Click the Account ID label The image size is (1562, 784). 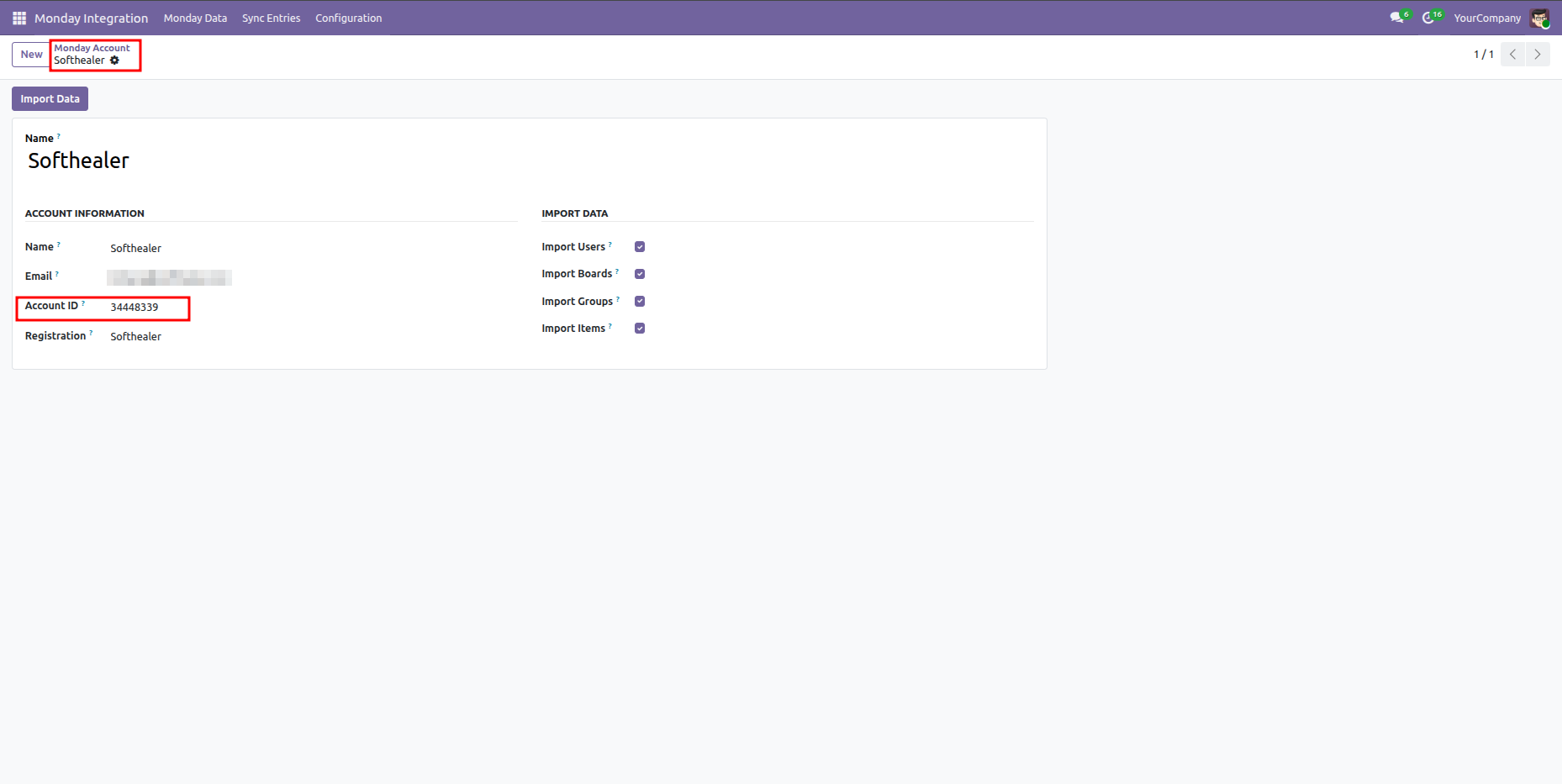51,306
